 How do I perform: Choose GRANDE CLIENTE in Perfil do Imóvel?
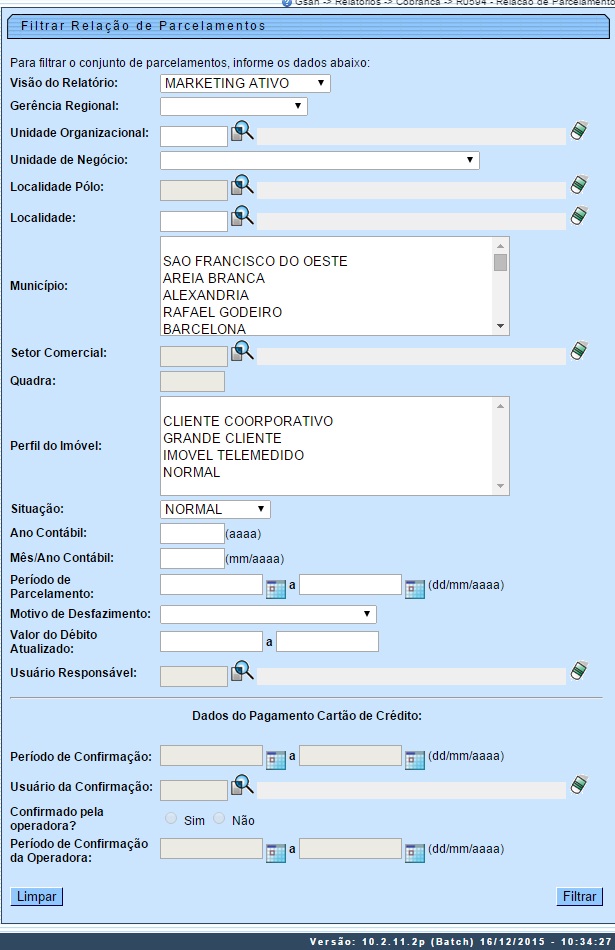pos(222,438)
